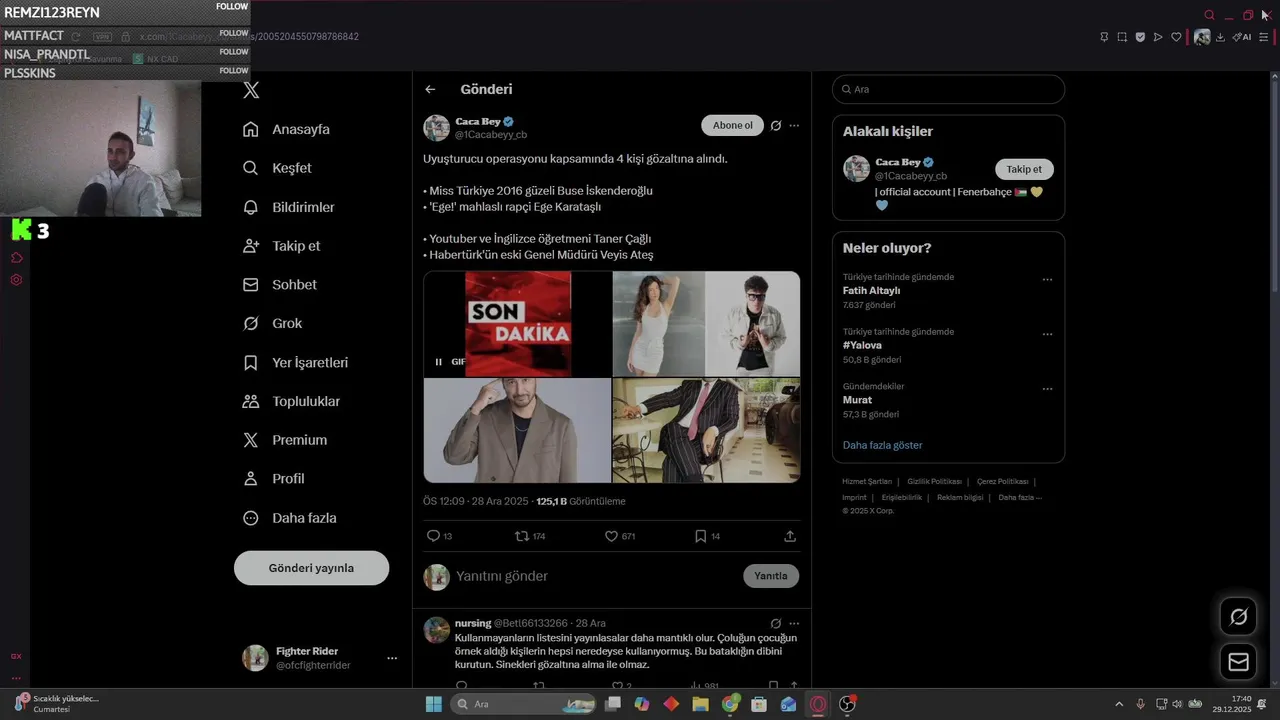Open the Takip et sidebar item
The width and height of the screenshot is (1280, 720).
[x=281, y=246]
